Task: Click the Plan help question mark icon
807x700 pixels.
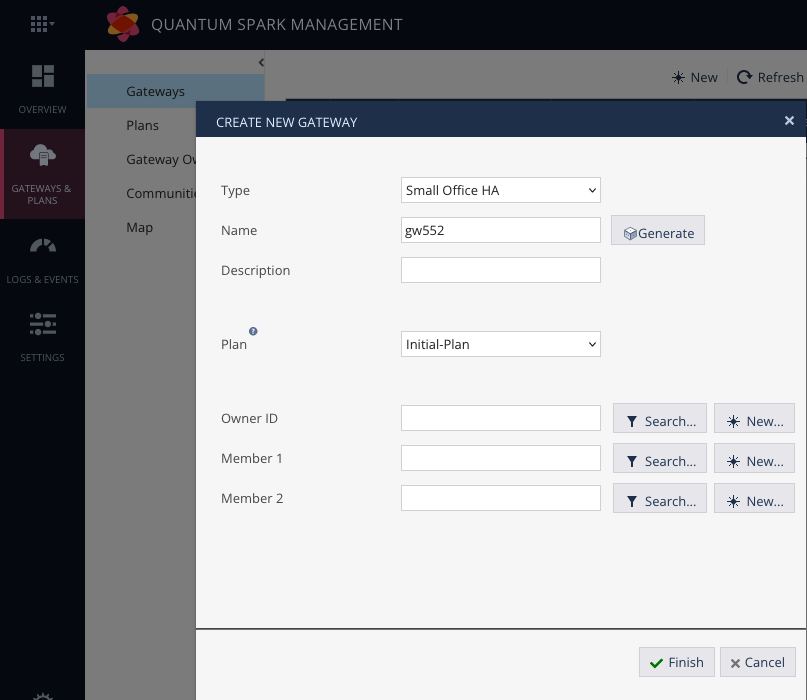Action: 253,331
